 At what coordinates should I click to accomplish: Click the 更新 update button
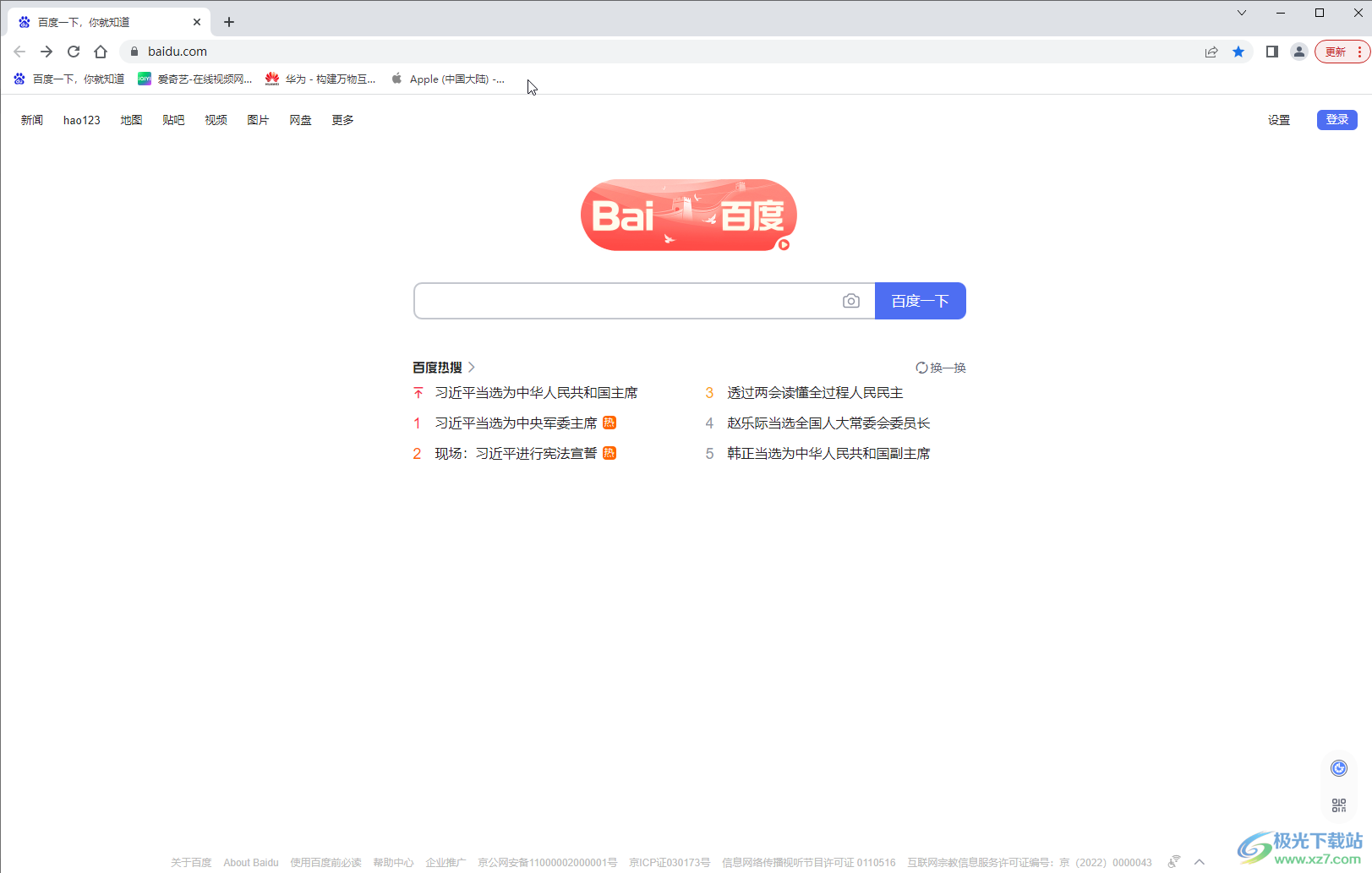click(1336, 52)
